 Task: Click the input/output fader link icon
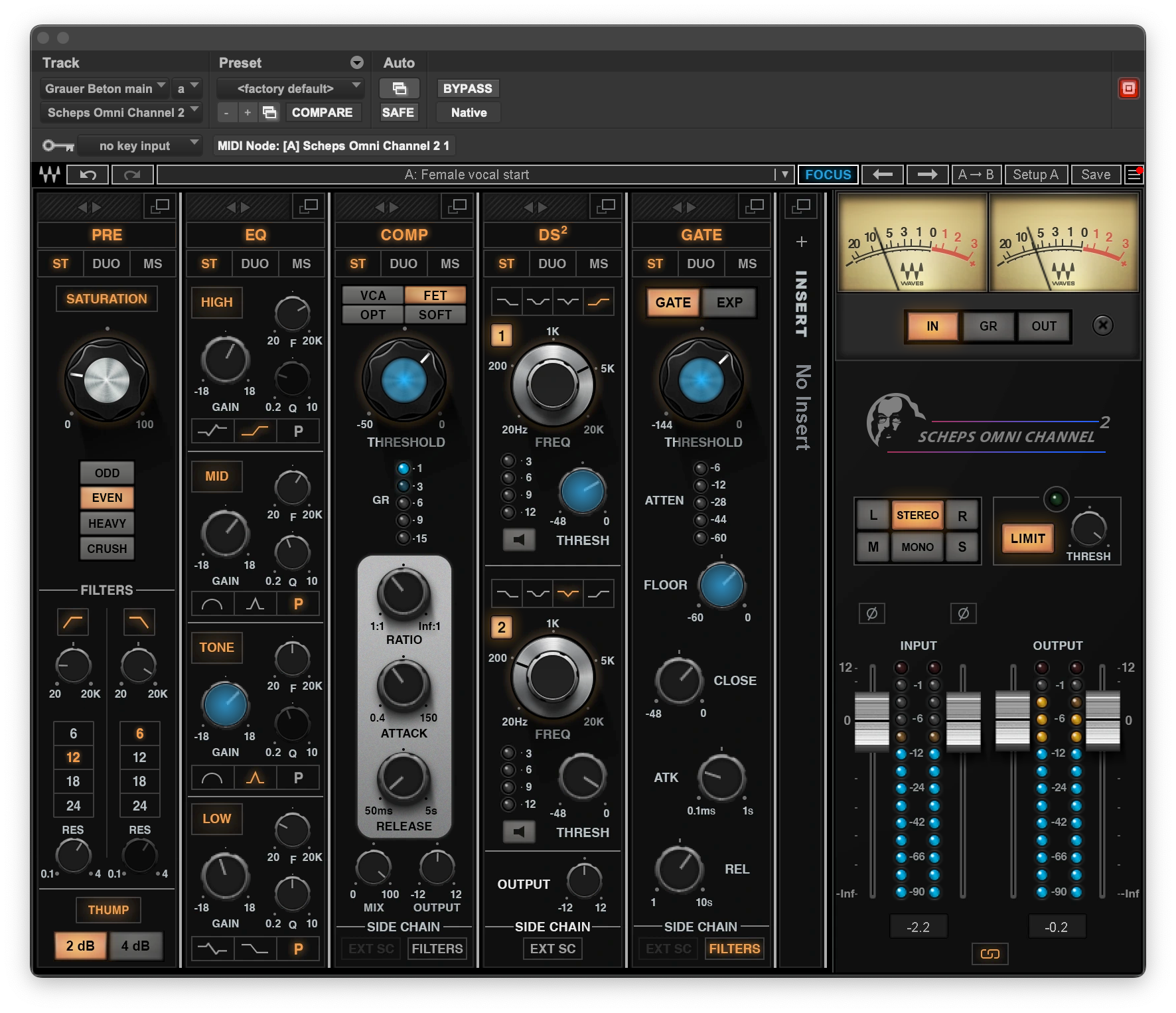[x=990, y=954]
